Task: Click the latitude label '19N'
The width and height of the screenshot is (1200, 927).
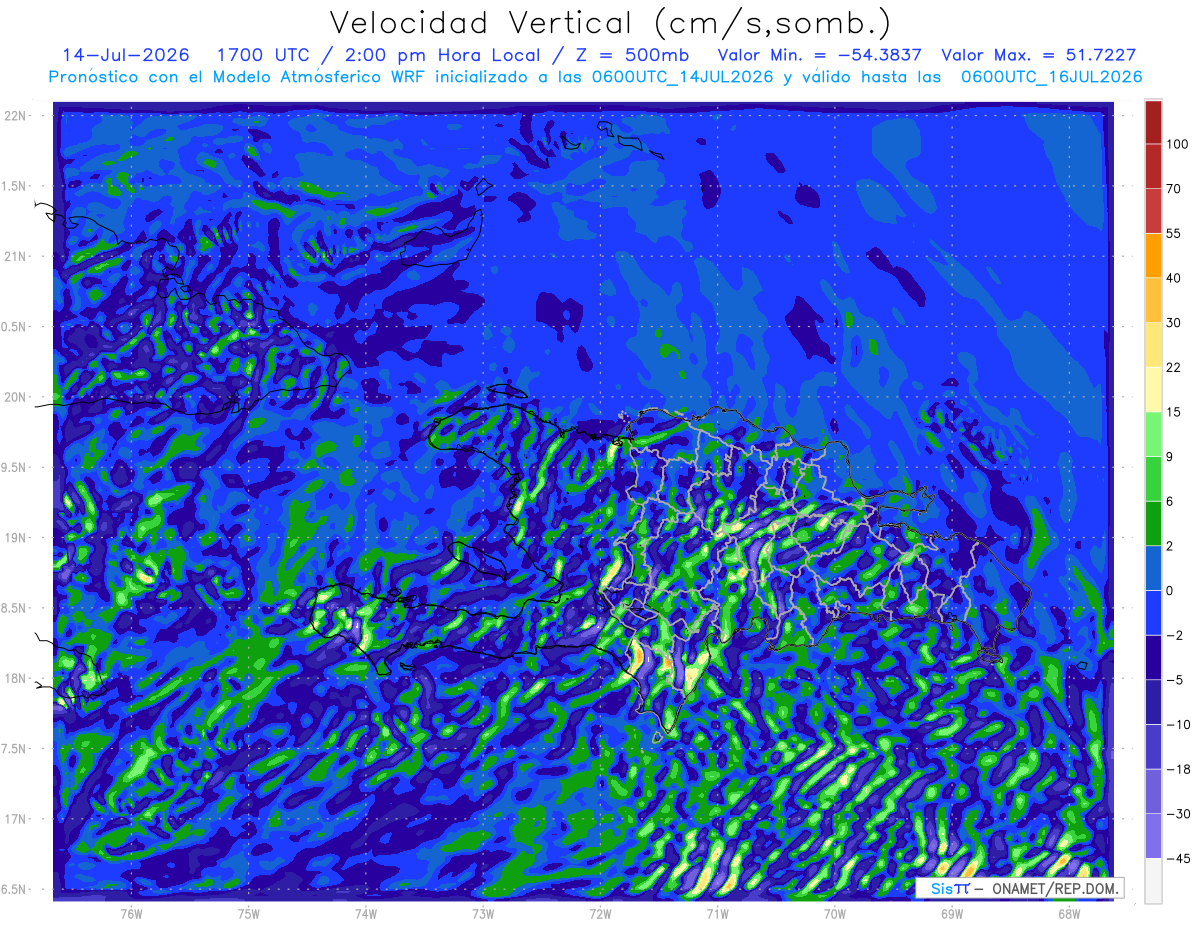Action: pyautogui.click(x=15, y=538)
